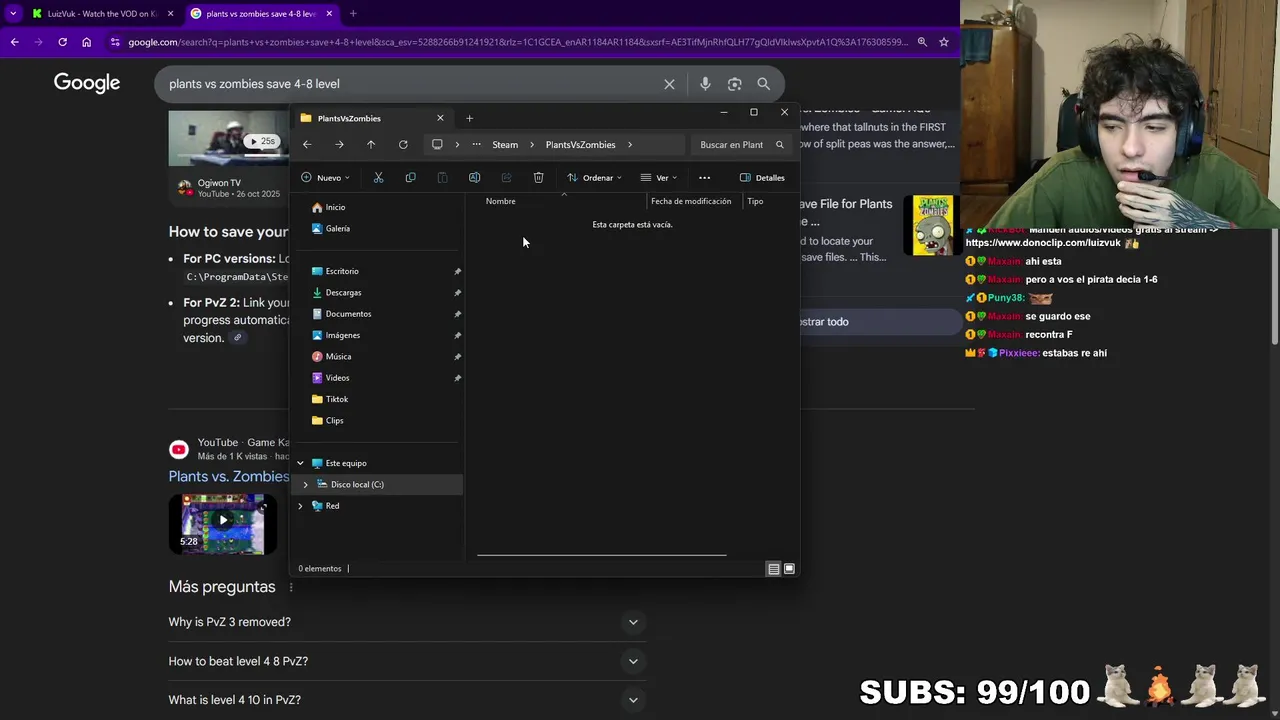
Task: Switch to details view icon in status bar
Action: pos(773,569)
